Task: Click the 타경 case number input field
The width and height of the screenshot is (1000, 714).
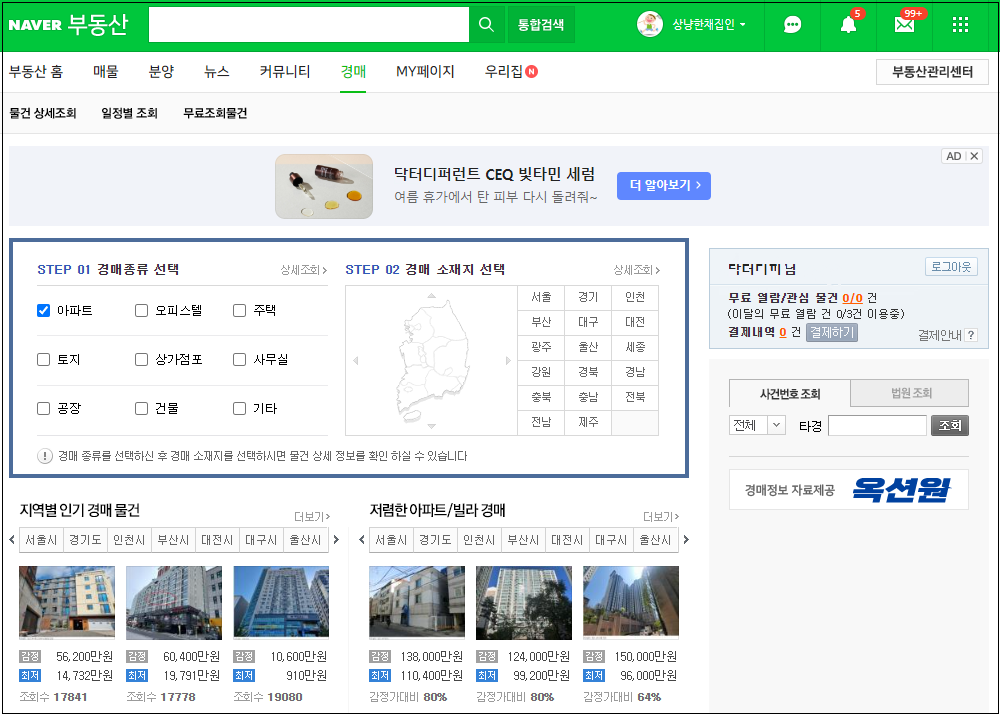Action: (x=877, y=424)
